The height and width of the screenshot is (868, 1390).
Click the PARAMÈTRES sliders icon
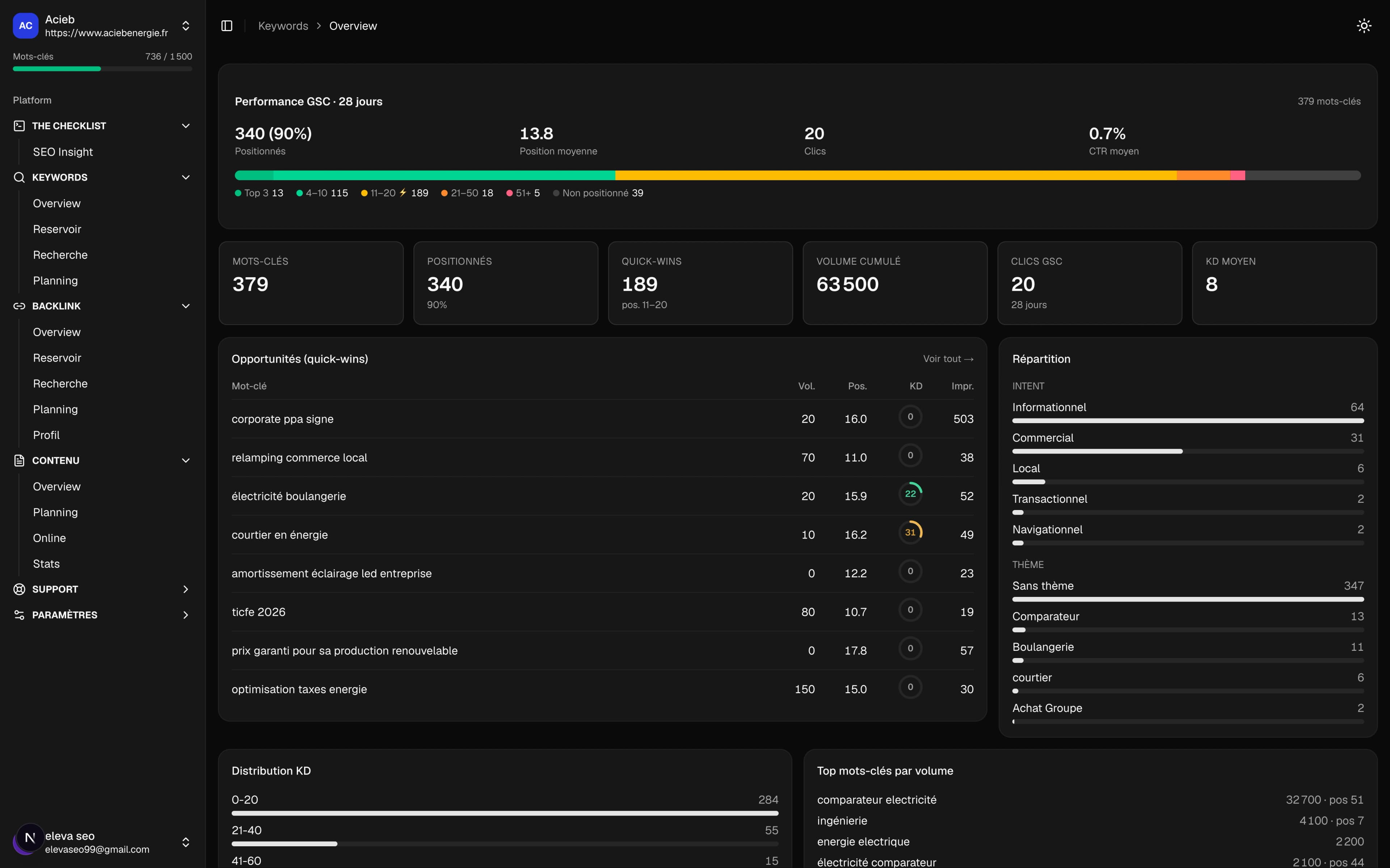(x=19, y=615)
